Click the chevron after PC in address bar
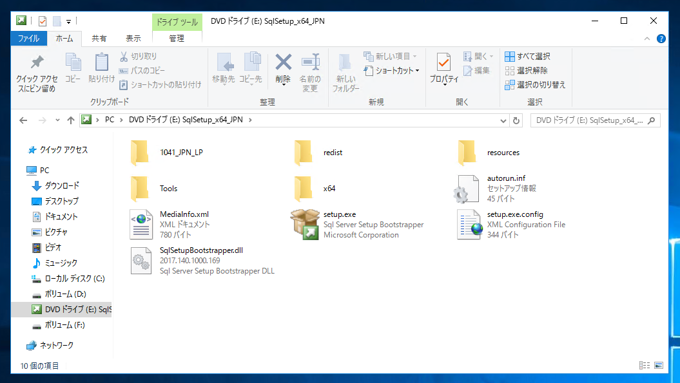The width and height of the screenshot is (680, 383). tap(121, 120)
